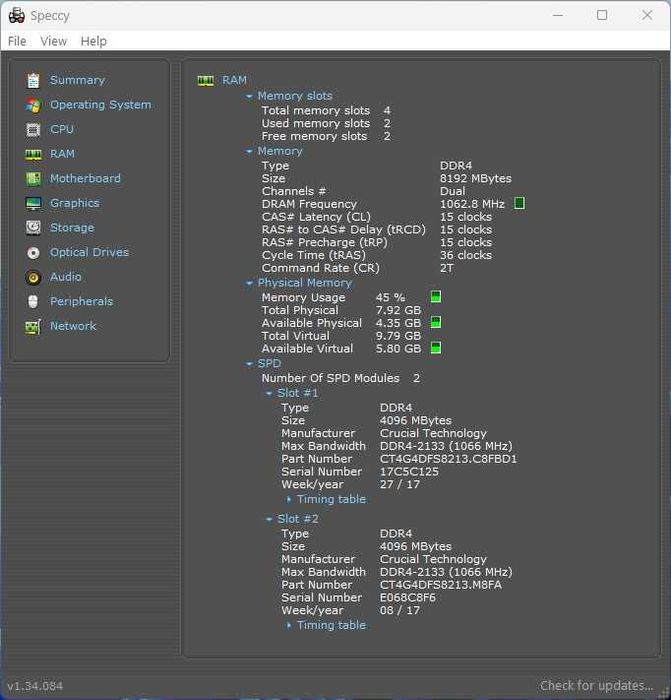Go to Summary page

[x=78, y=80]
